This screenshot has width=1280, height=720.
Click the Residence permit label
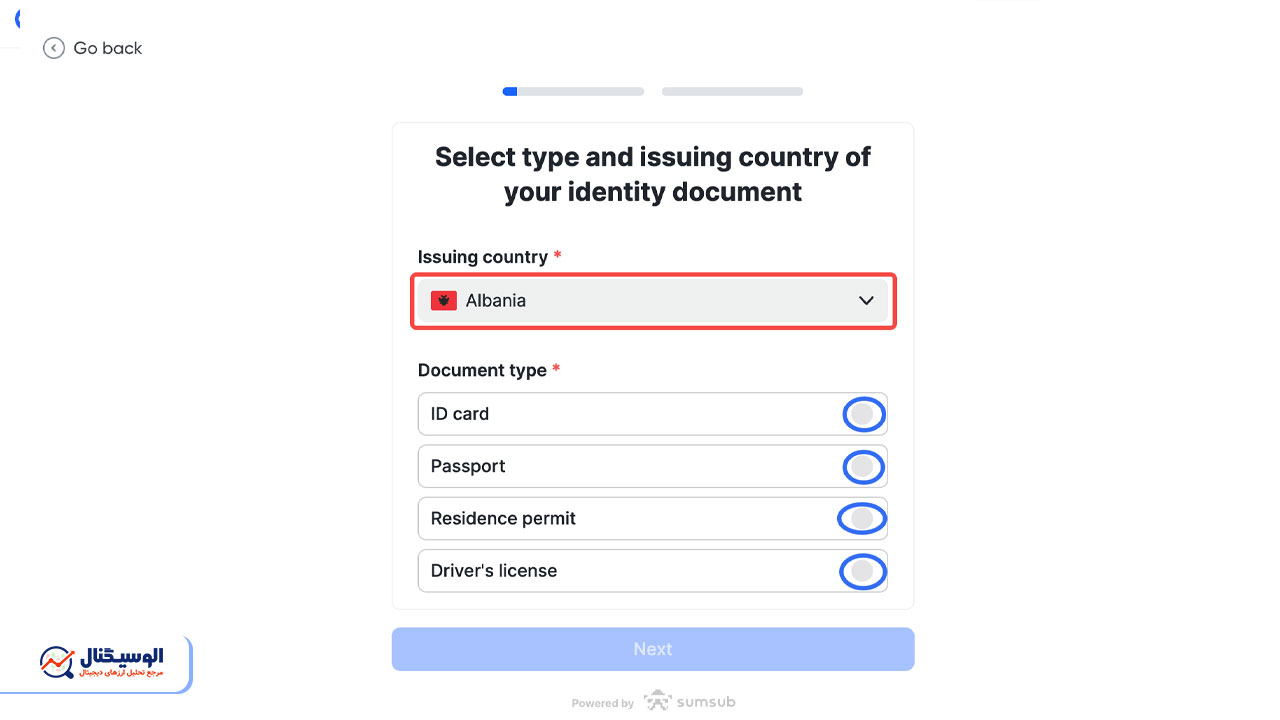point(503,518)
